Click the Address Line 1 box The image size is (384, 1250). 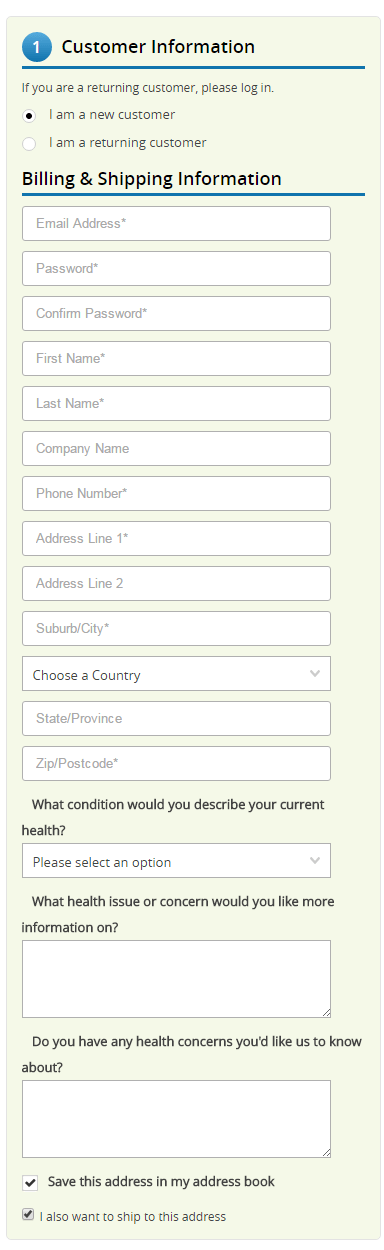pos(176,539)
